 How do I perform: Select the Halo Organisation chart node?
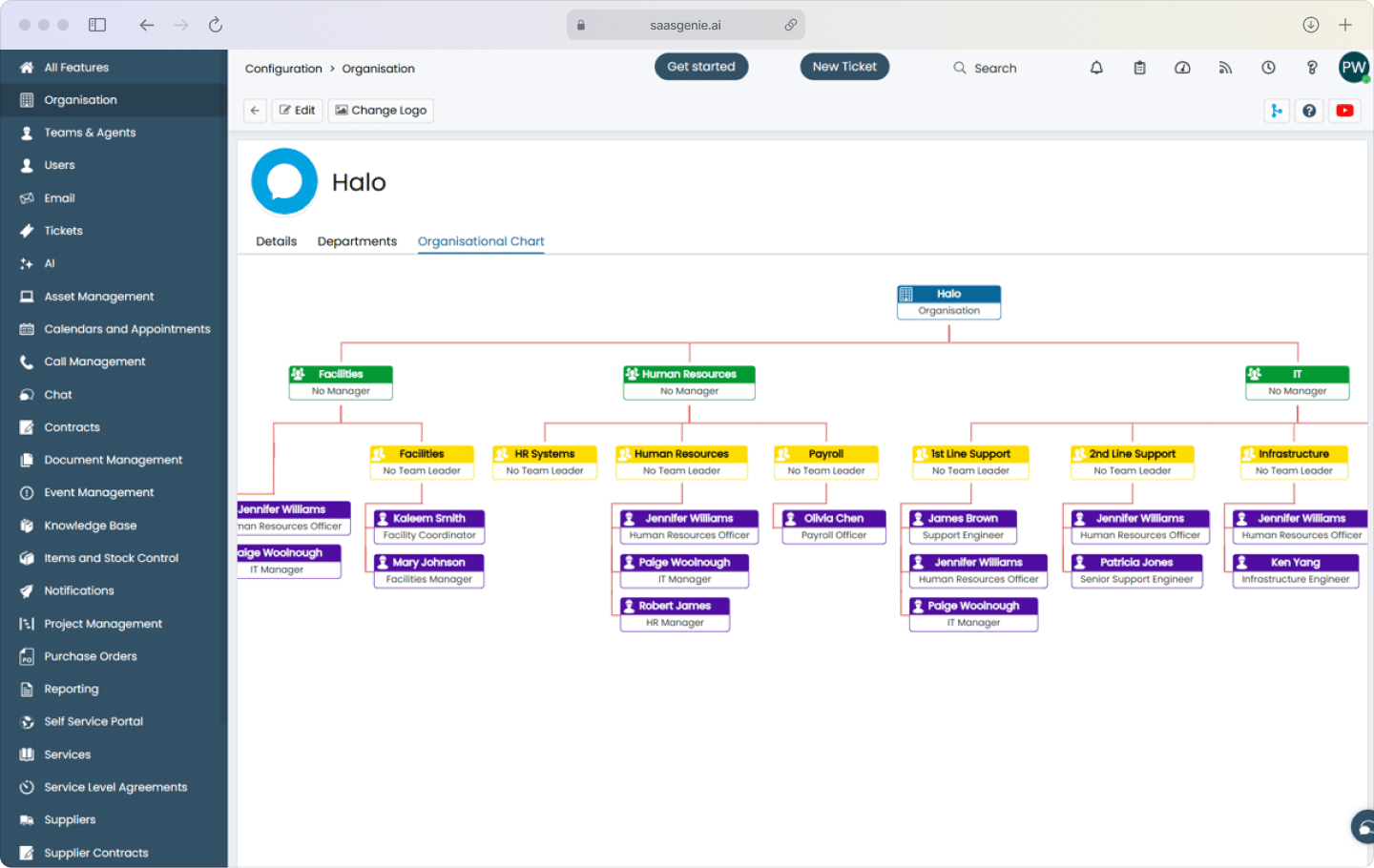pos(949,302)
